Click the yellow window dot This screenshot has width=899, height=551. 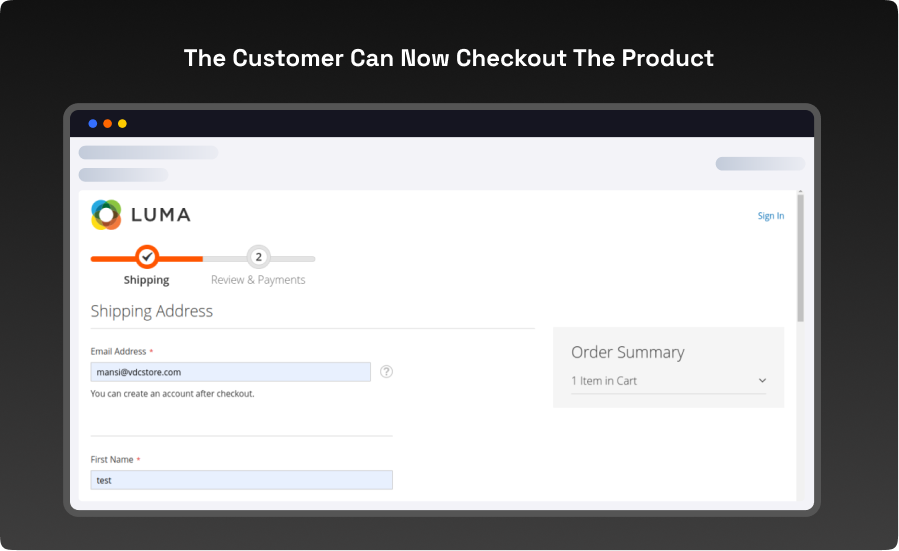coord(122,124)
